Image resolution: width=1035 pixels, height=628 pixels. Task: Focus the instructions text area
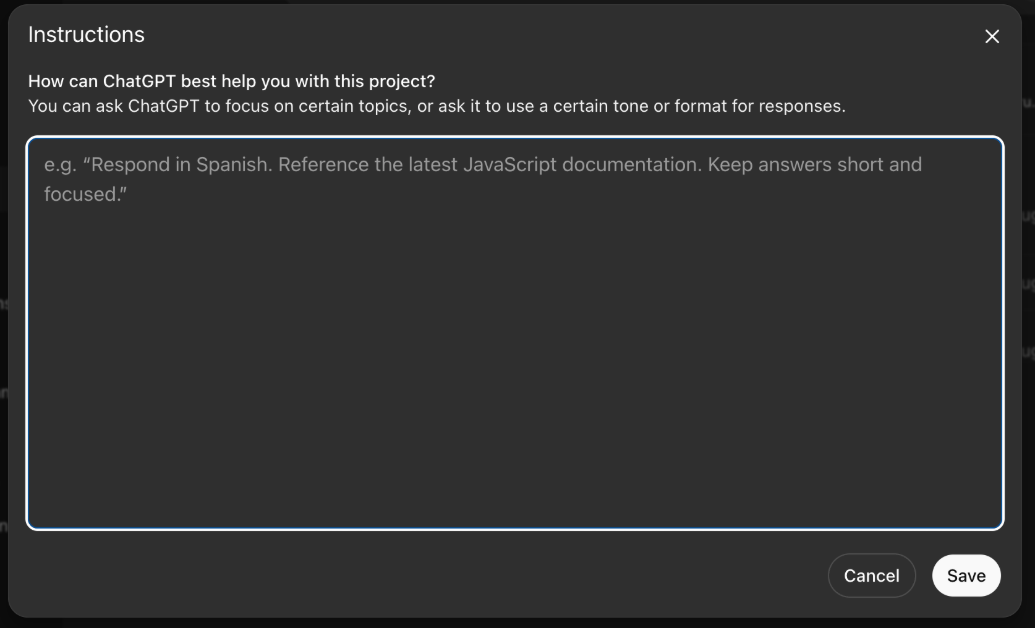click(515, 333)
